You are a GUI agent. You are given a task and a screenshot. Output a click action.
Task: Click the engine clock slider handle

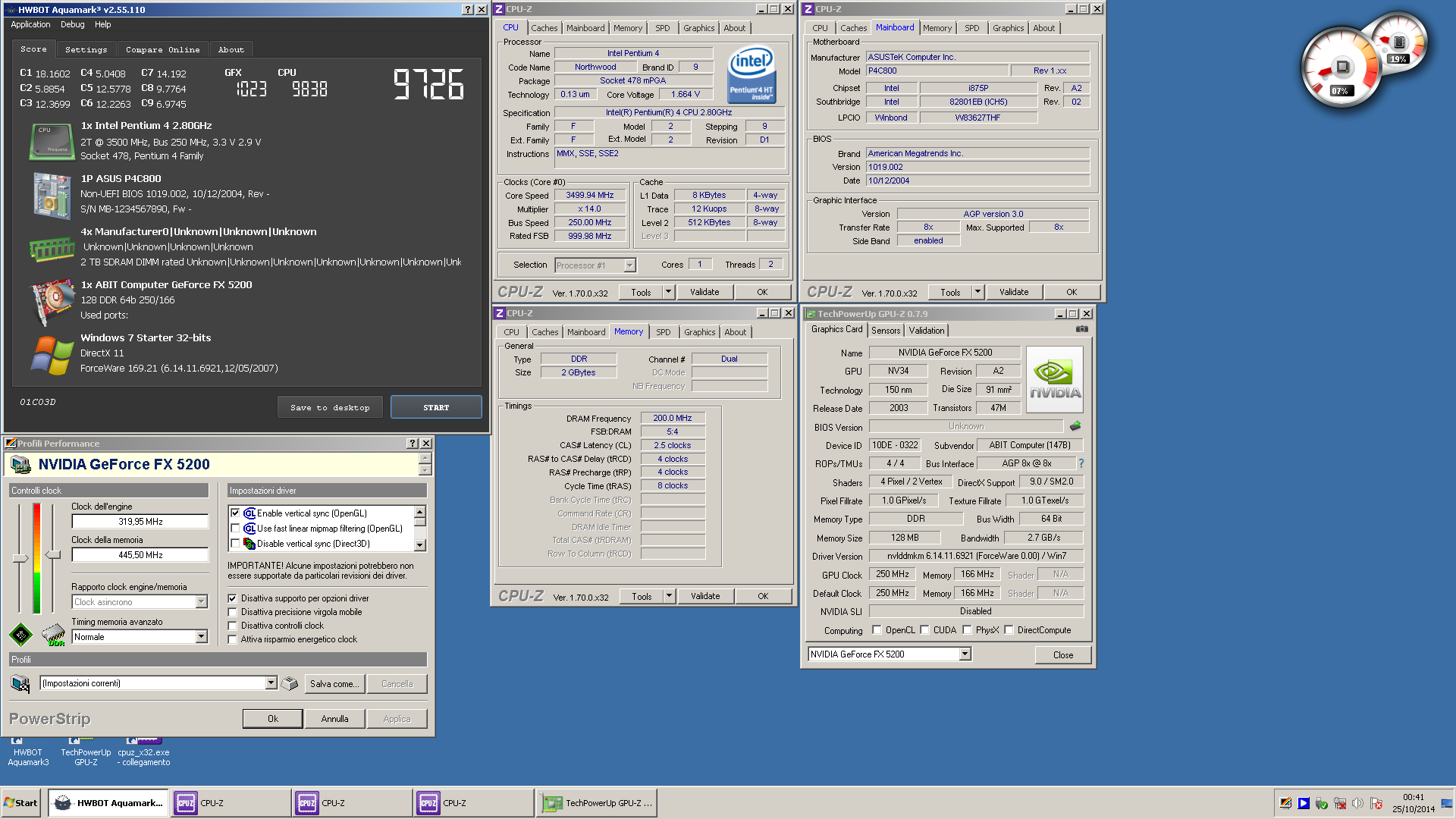click(20, 559)
